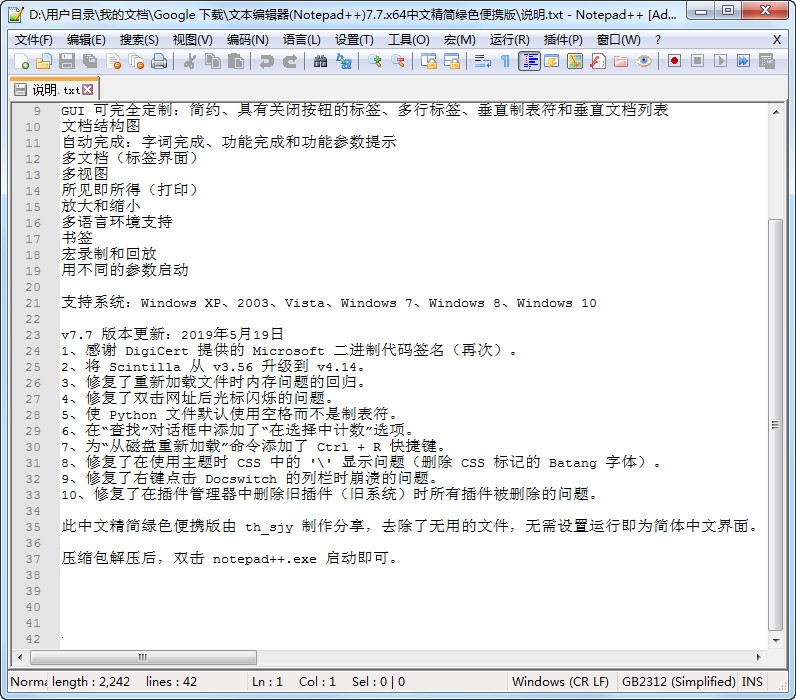Click text line '文档结构图'
This screenshot has width=796, height=700.
[x=101, y=126]
